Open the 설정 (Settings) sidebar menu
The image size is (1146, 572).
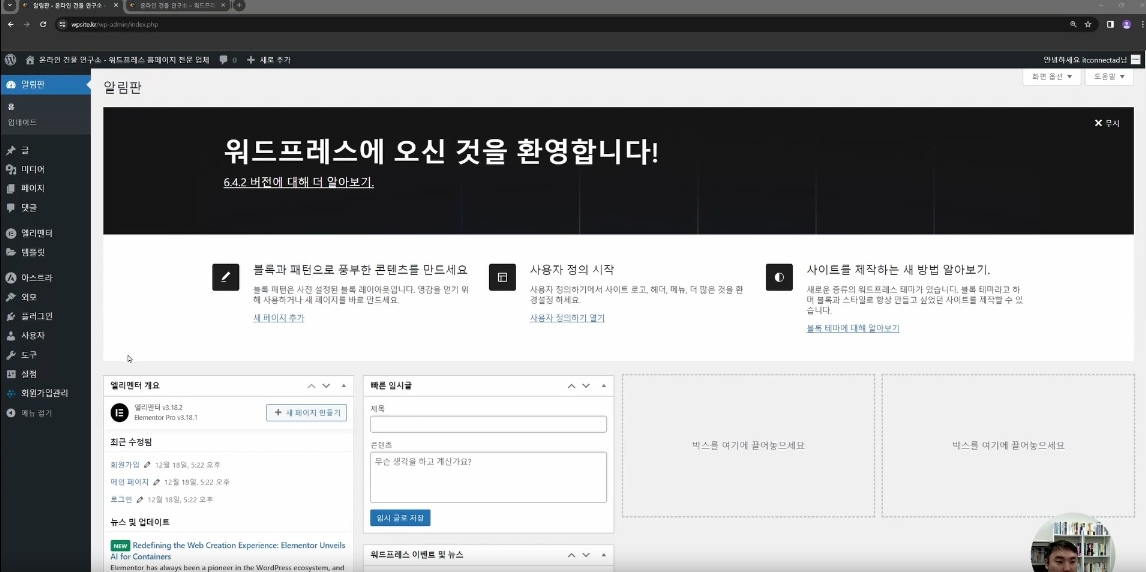click(29, 374)
